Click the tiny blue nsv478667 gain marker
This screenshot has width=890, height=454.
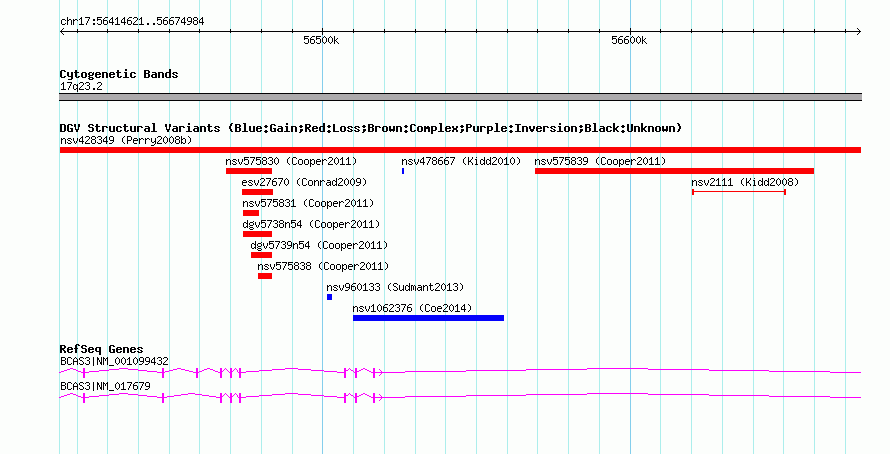(x=403, y=171)
